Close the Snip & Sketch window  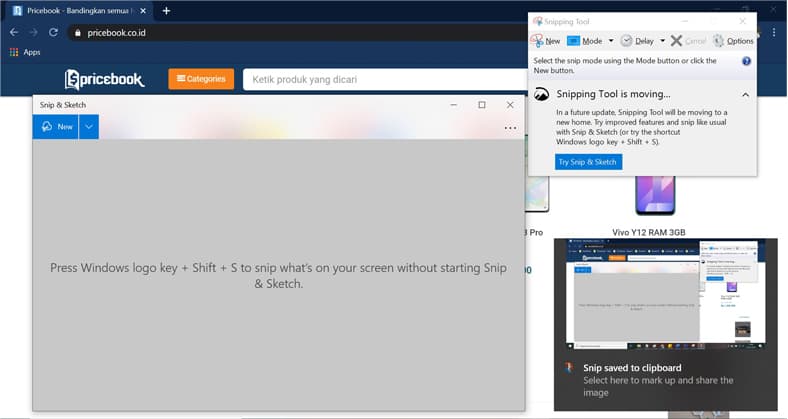[510, 104]
